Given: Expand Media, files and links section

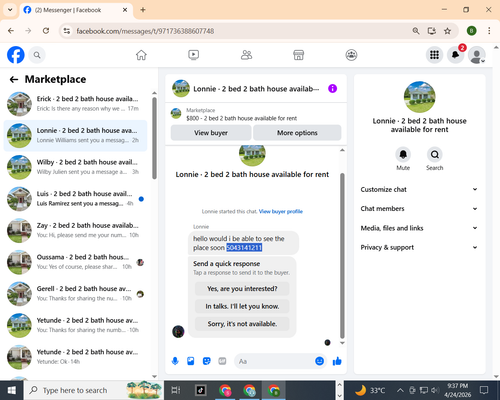Looking at the screenshot, I should 419,228.
